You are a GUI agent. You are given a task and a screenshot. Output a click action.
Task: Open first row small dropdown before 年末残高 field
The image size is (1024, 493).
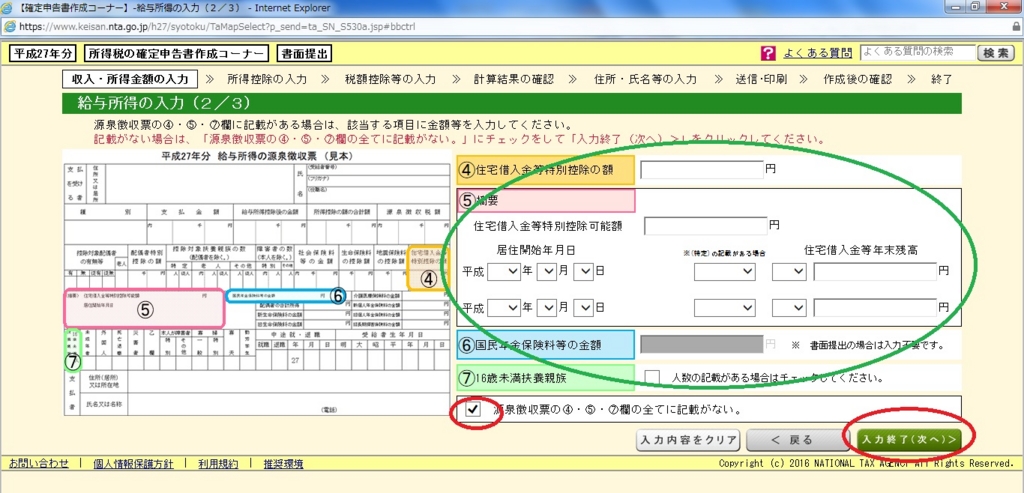click(789, 270)
